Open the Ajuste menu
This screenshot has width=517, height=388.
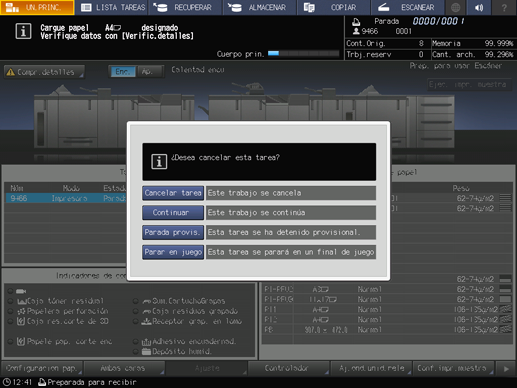[x=207, y=368]
